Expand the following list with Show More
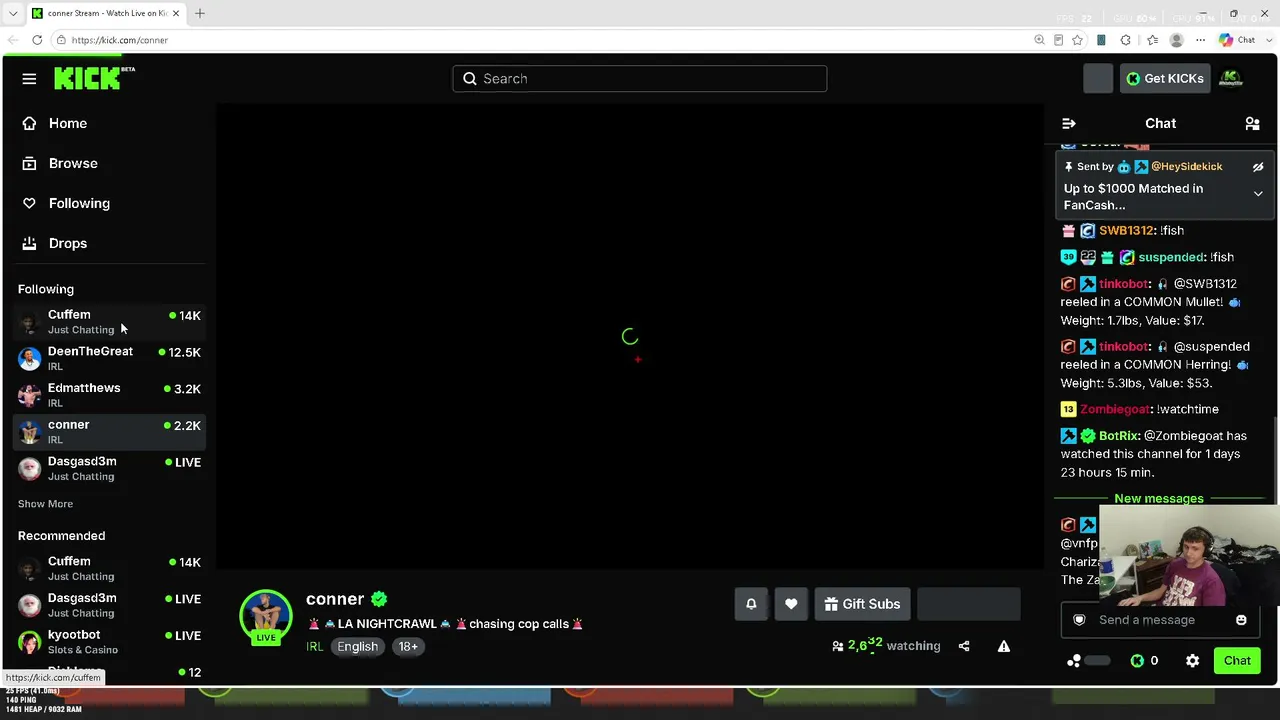The height and width of the screenshot is (720, 1280). pyautogui.click(x=45, y=504)
